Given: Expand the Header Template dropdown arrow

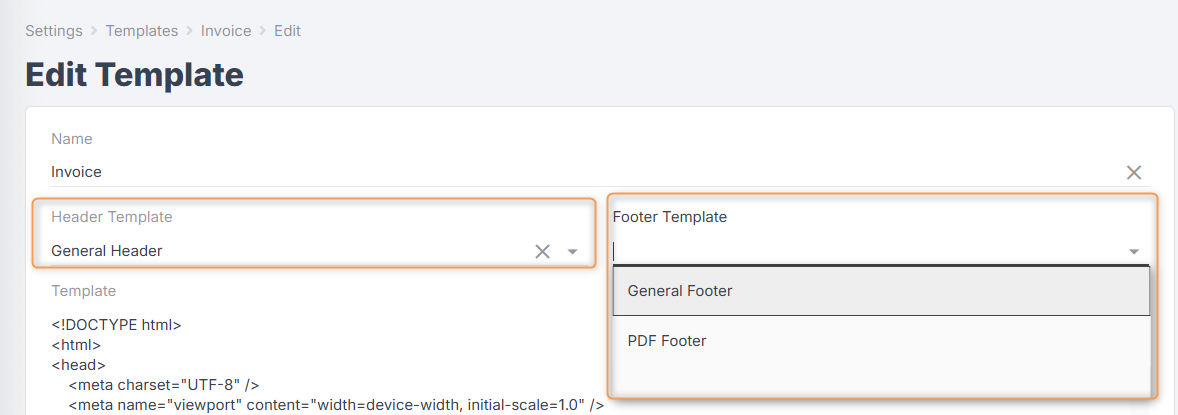Looking at the screenshot, I should click(573, 251).
